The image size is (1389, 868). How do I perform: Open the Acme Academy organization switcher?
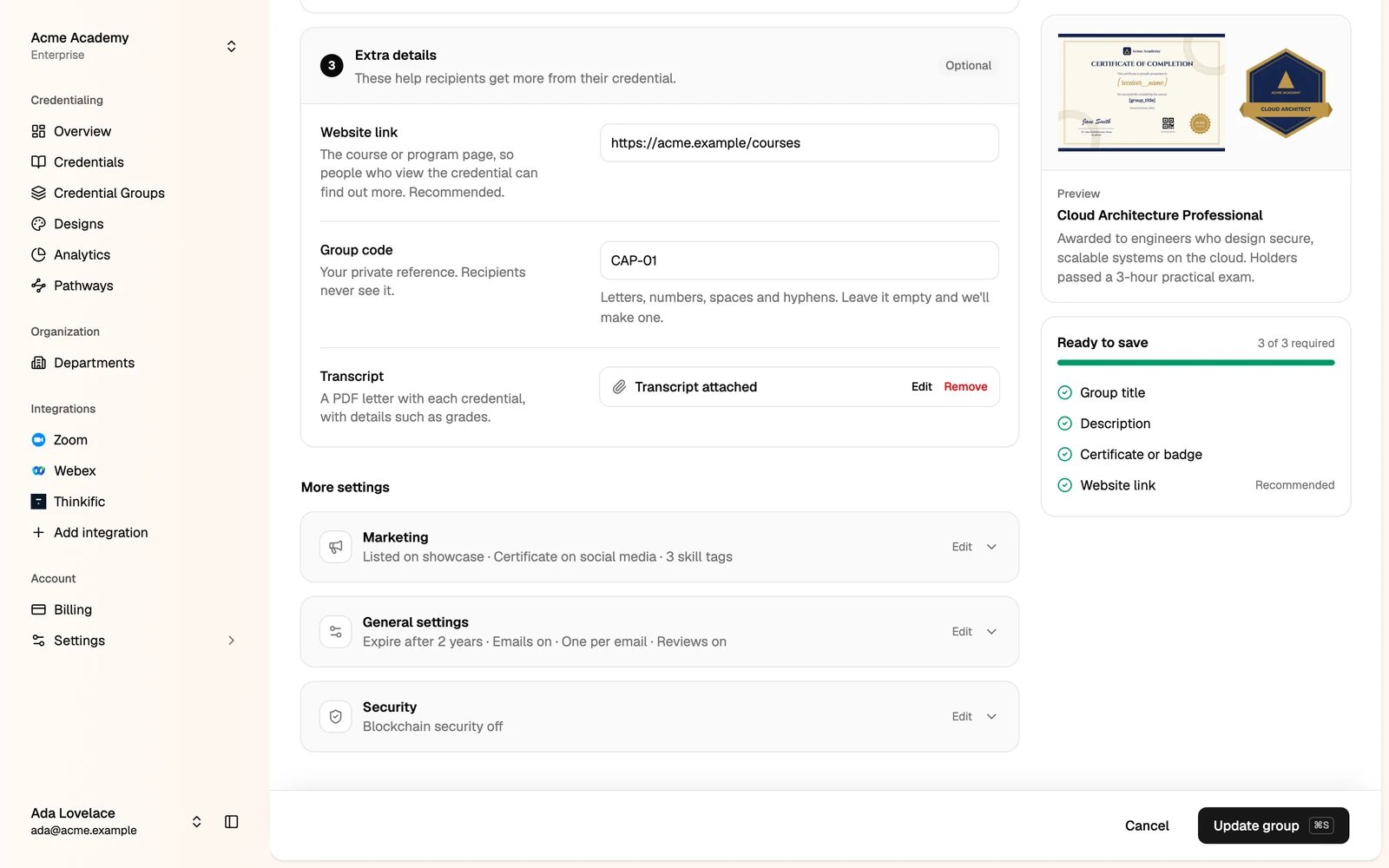coord(134,46)
